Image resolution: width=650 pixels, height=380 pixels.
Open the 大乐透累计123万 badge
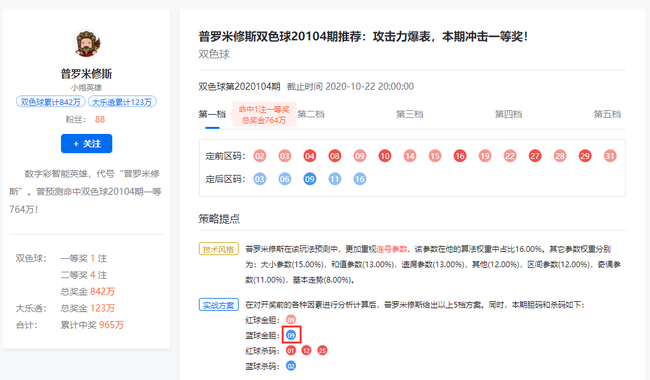pyautogui.click(x=122, y=102)
